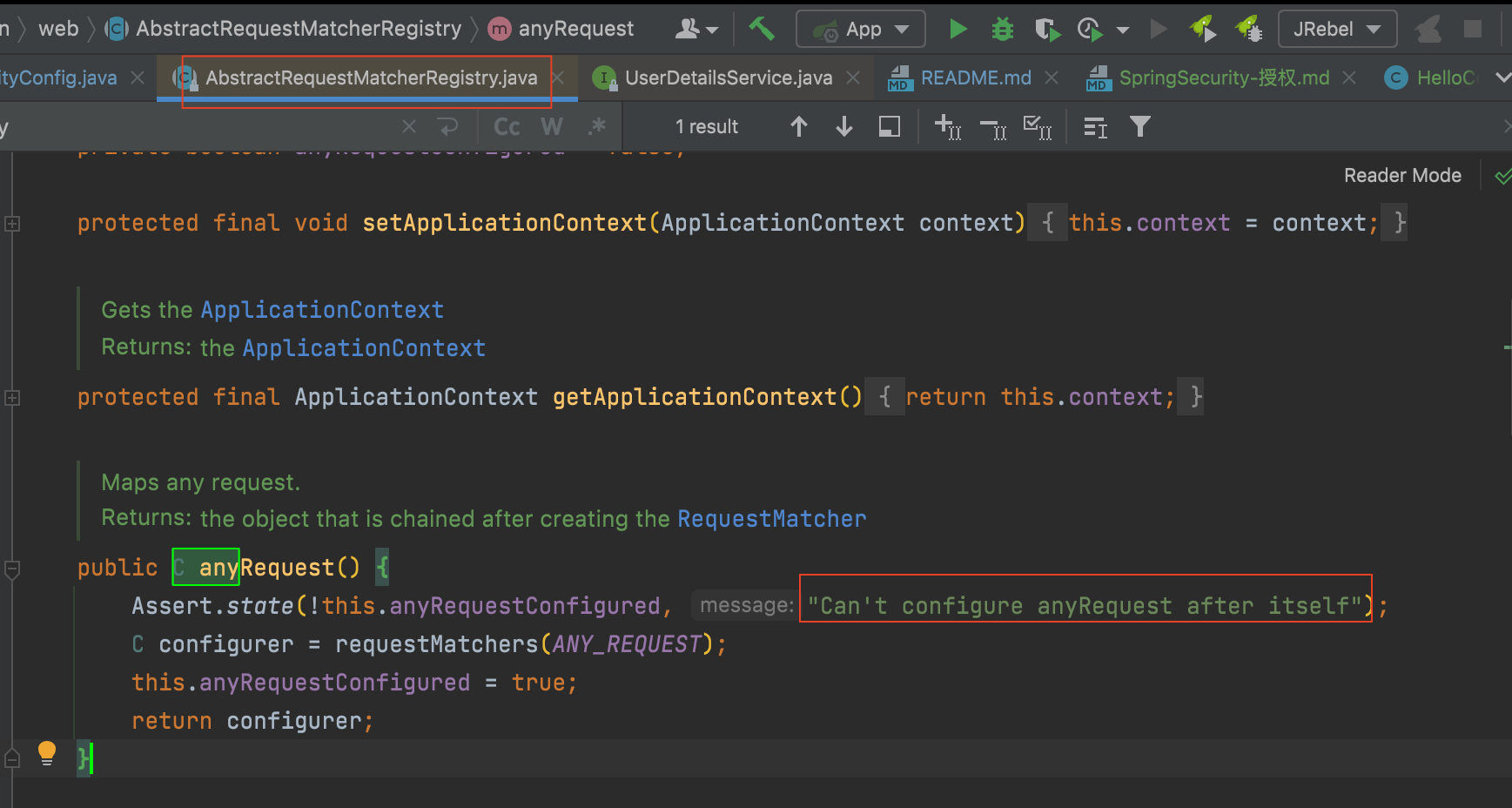Click Debug with JRebel rocket icon
1512x808 pixels.
point(1249,29)
